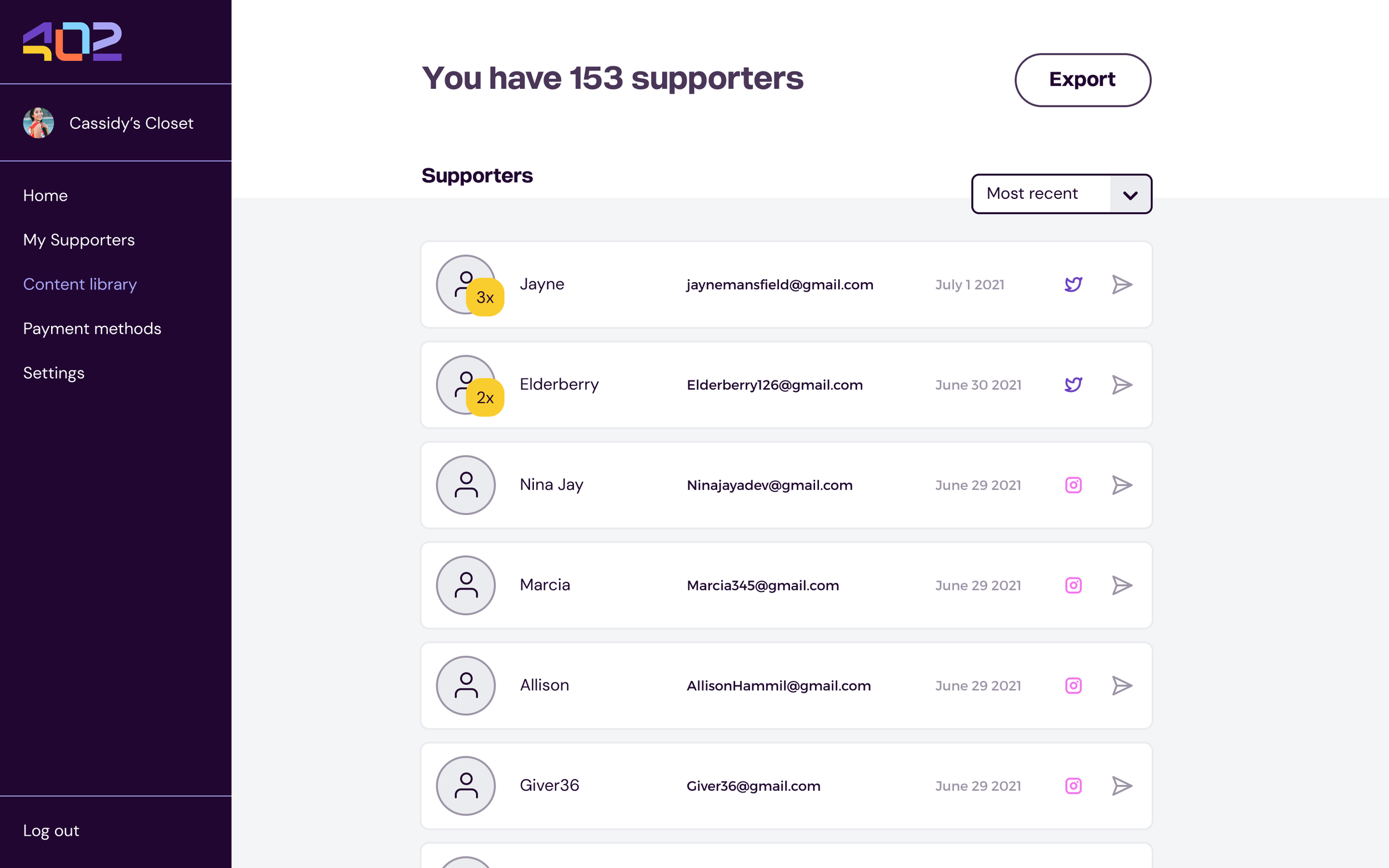Log out of the account
This screenshot has height=868, width=1389.
51,831
